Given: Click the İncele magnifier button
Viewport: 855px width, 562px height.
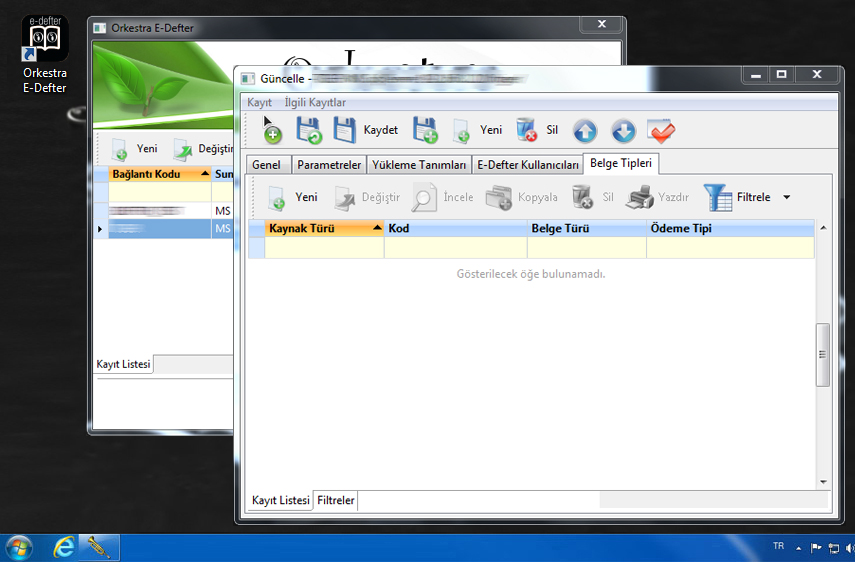Looking at the screenshot, I should coord(442,197).
